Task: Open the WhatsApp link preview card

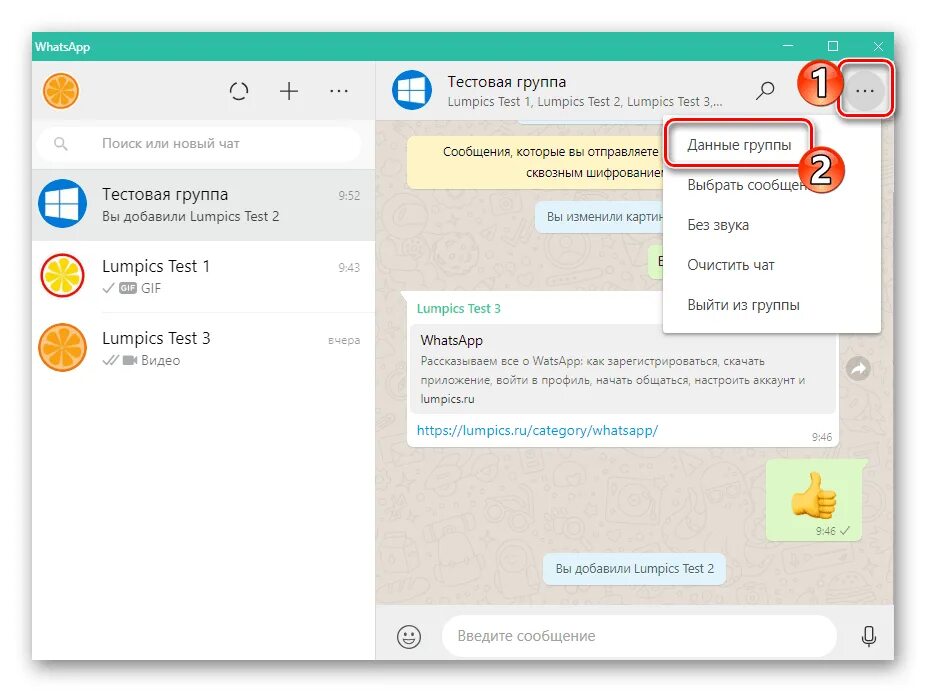Action: [x=623, y=369]
